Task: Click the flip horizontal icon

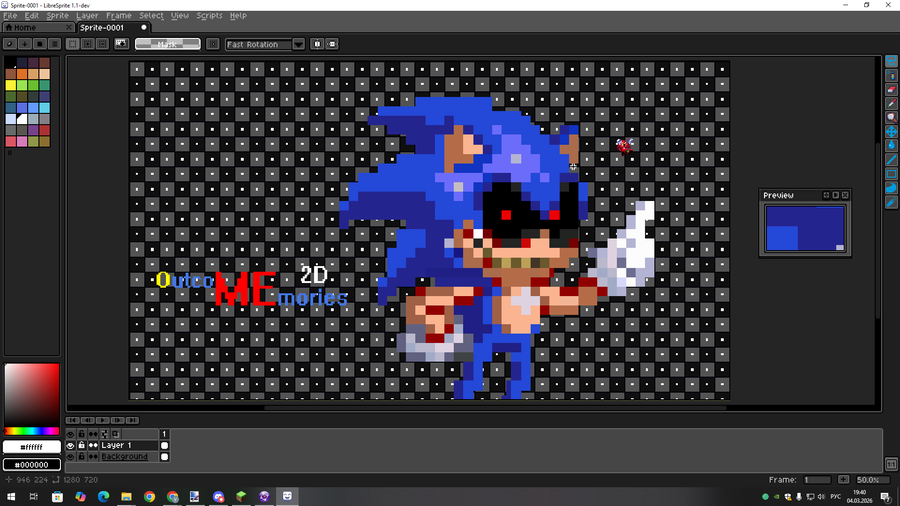Action: [317, 44]
